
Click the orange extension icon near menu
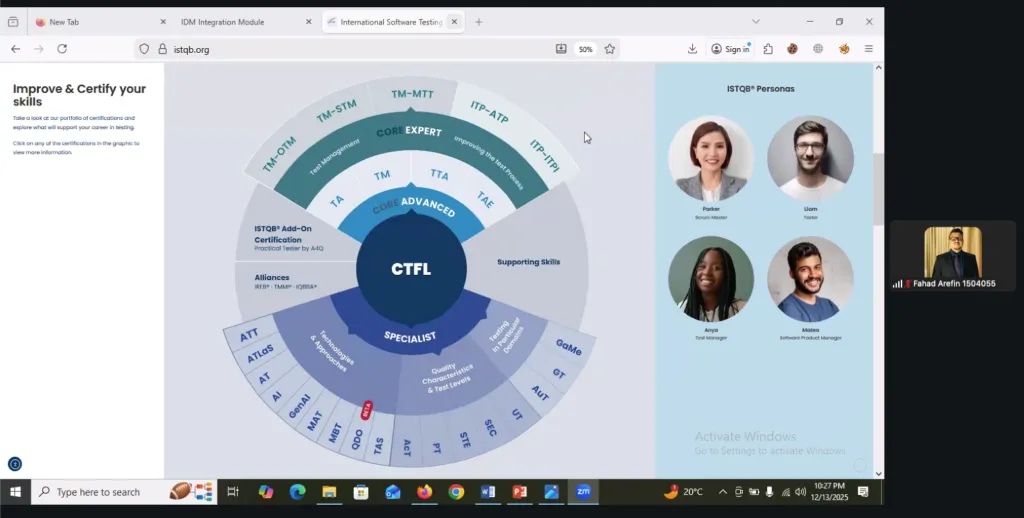pyautogui.click(x=844, y=49)
